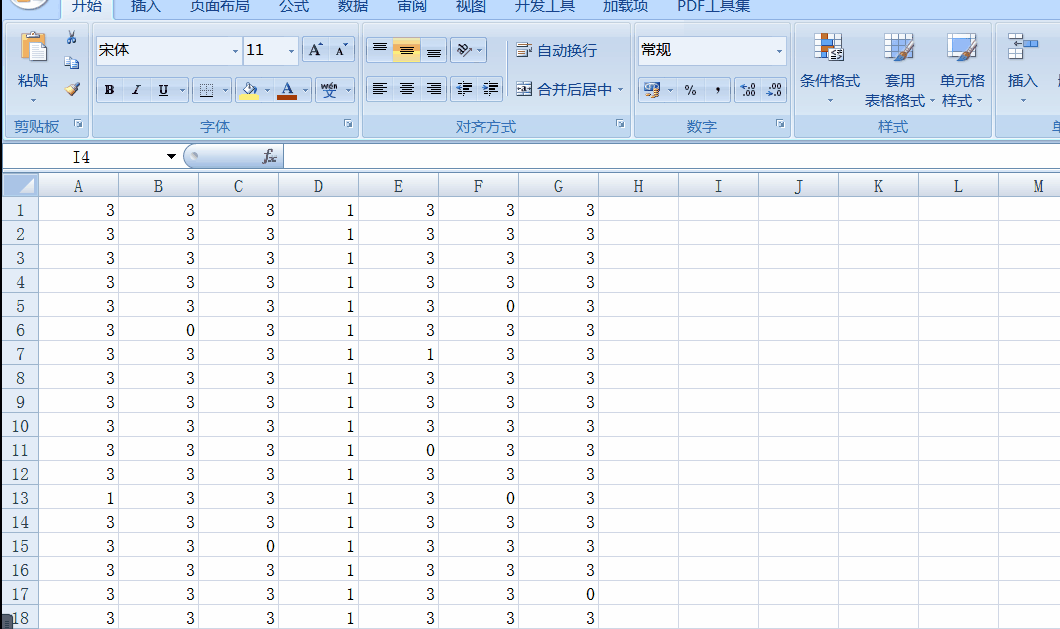This screenshot has height=629, width=1060.
Task: Click accounting number format icon
Action: click(652, 89)
